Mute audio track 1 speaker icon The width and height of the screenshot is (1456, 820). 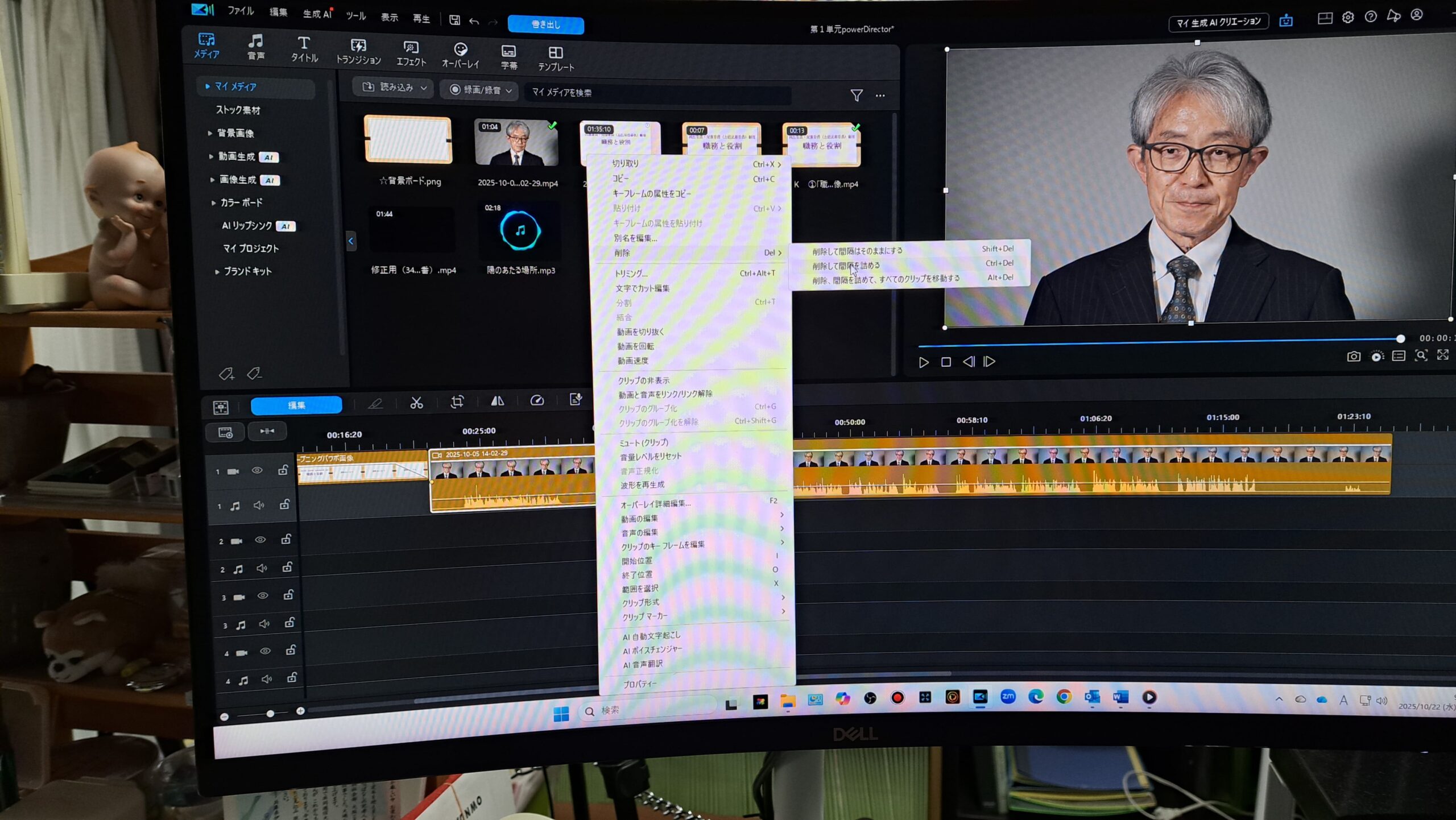click(259, 505)
